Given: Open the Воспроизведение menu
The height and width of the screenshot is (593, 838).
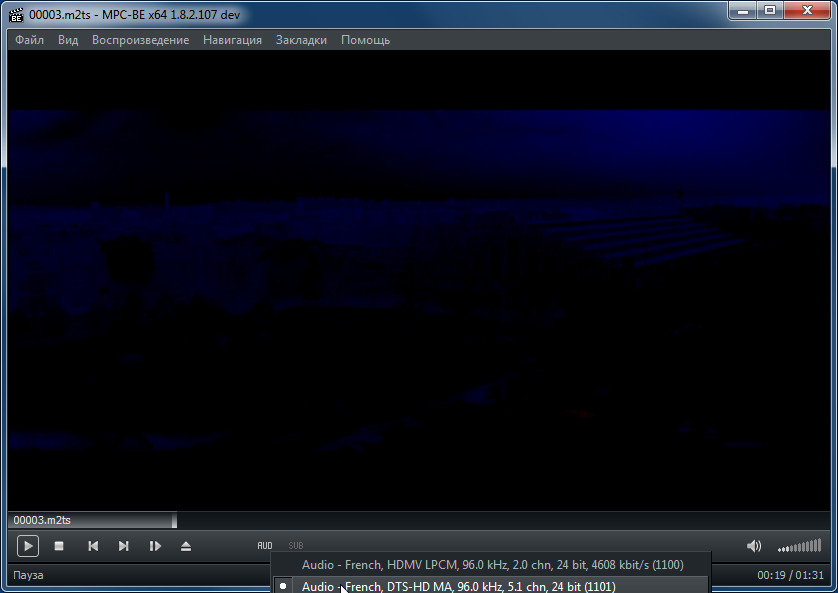Looking at the screenshot, I should (x=141, y=40).
